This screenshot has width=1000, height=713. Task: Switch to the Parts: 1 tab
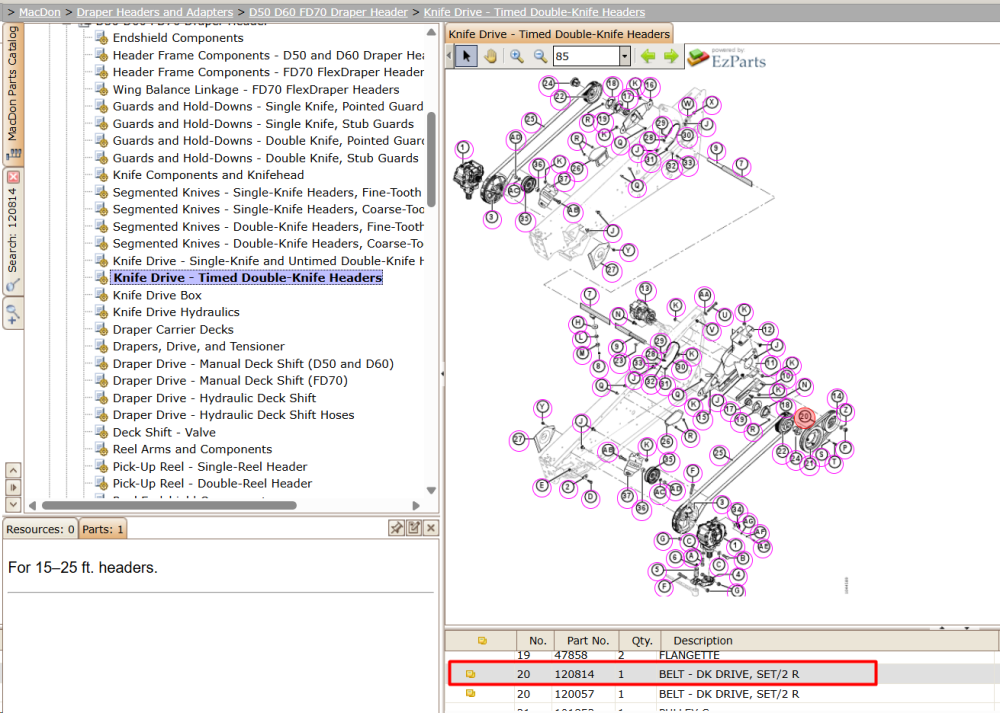103,529
